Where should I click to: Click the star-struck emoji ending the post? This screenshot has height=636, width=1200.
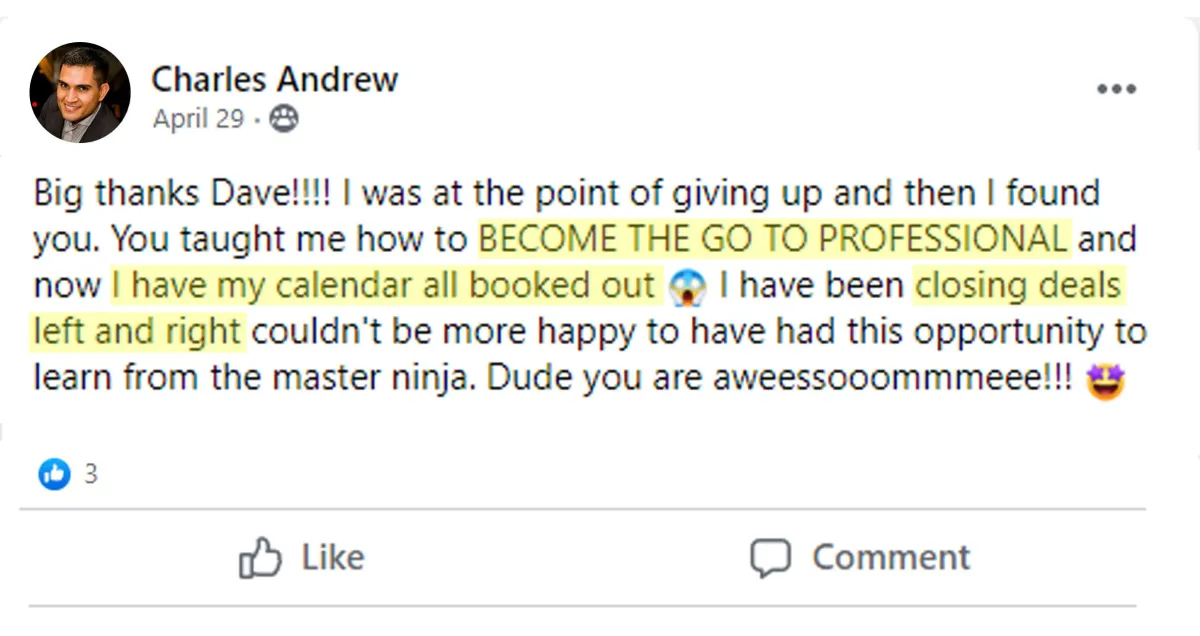[1106, 381]
